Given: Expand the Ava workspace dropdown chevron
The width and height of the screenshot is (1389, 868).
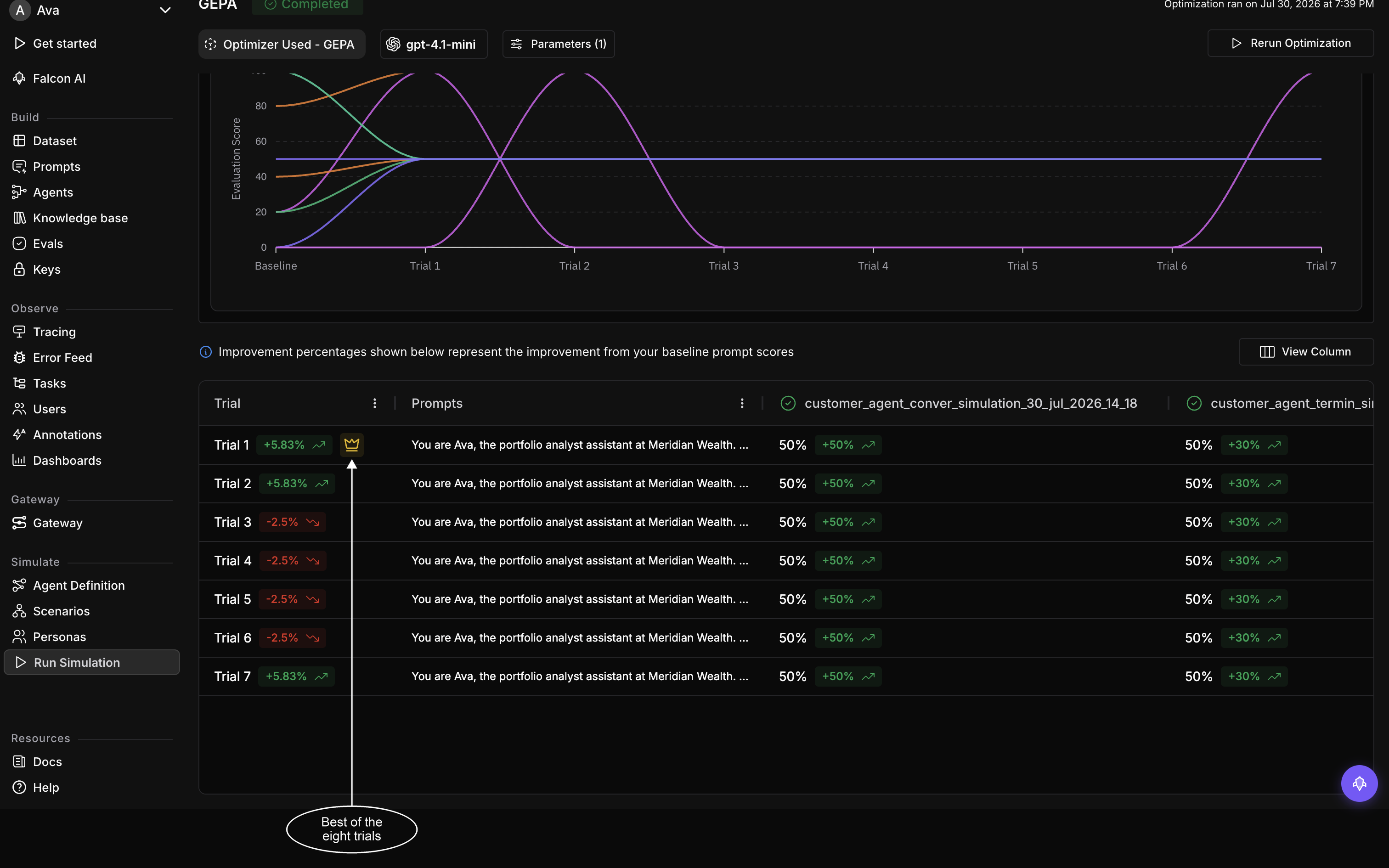Looking at the screenshot, I should (165, 10).
